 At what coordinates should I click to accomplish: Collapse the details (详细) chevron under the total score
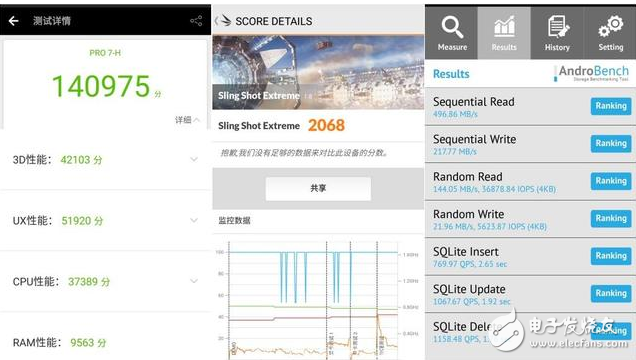196,120
